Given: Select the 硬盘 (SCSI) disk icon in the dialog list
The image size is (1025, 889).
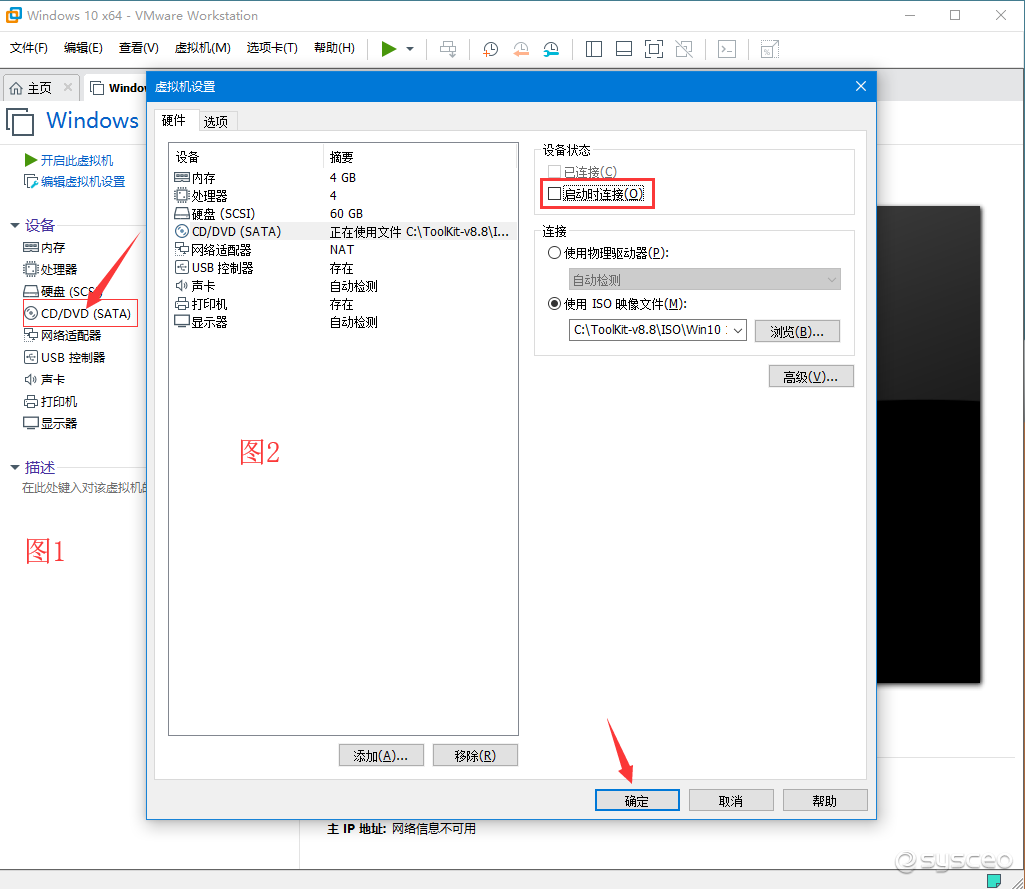Looking at the screenshot, I should coord(182,214).
